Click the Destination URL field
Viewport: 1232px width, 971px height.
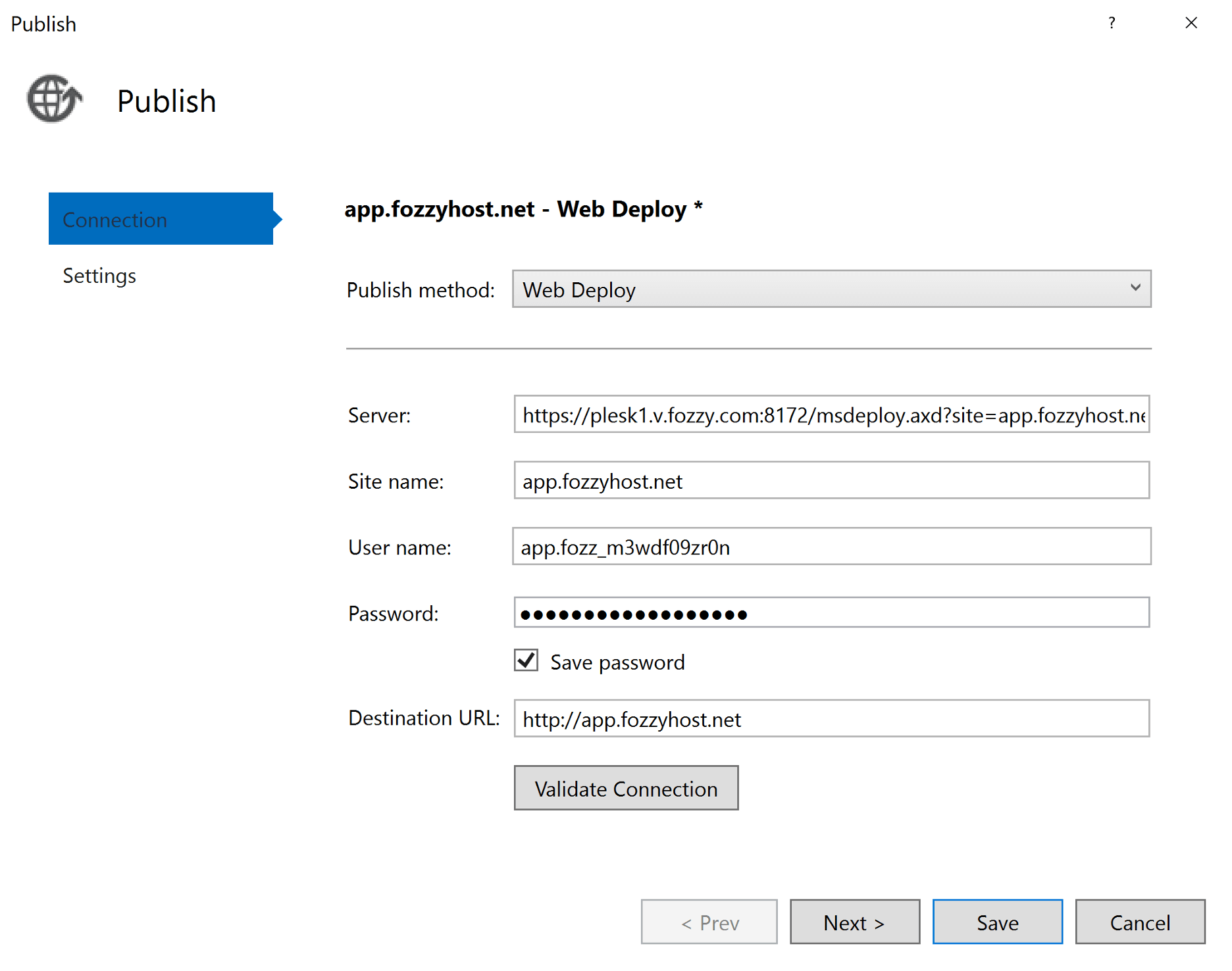(x=832, y=718)
